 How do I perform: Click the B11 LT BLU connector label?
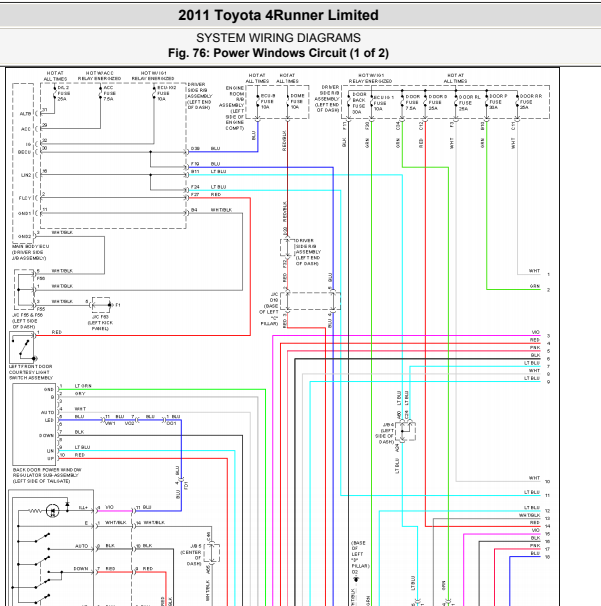point(208,171)
